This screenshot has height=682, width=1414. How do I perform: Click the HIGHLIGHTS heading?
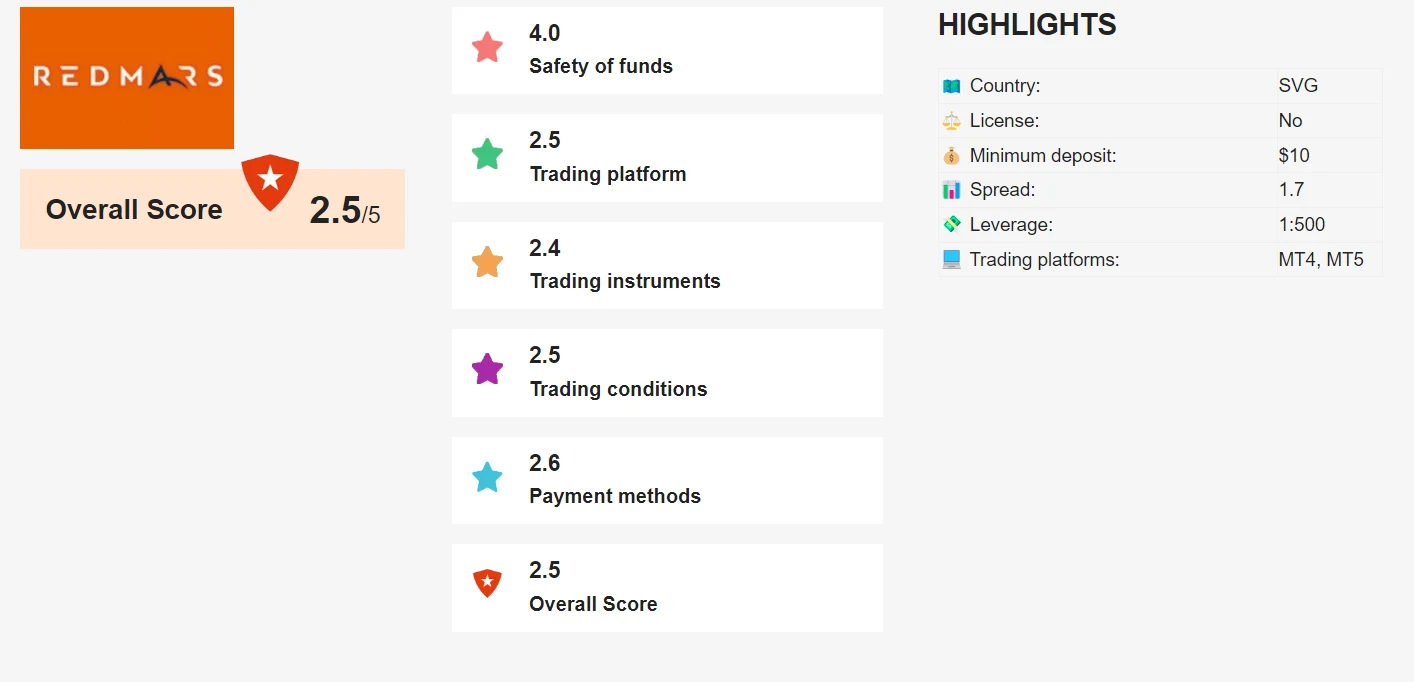coord(1027,25)
